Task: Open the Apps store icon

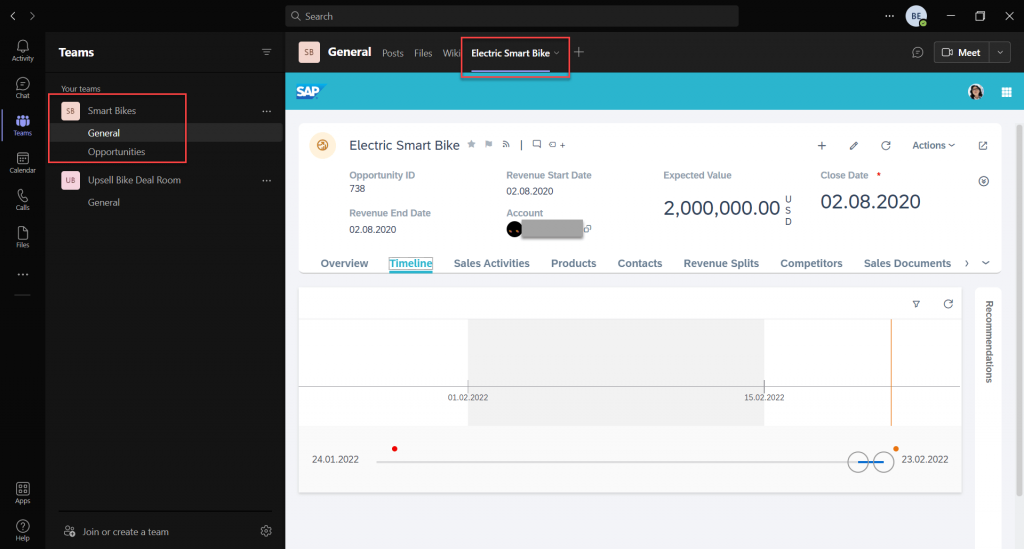Action: coord(22,493)
